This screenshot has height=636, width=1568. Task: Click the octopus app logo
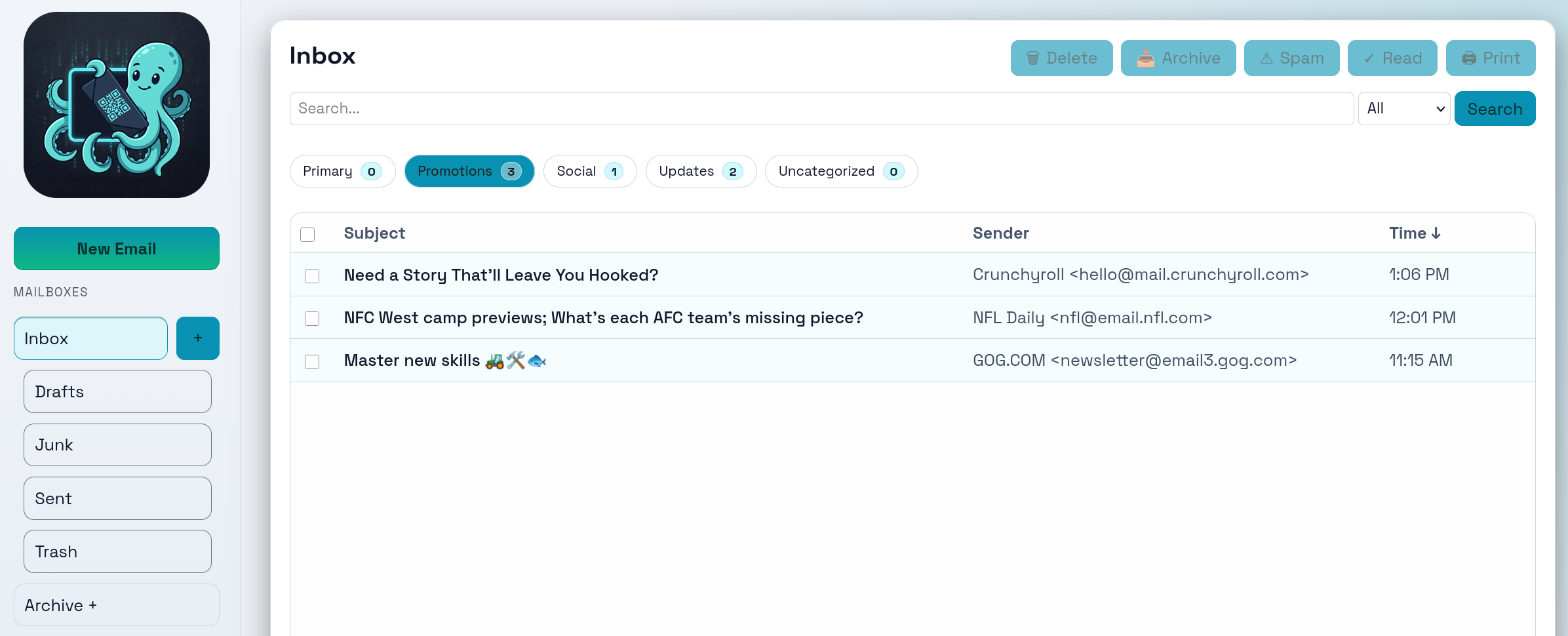117,105
